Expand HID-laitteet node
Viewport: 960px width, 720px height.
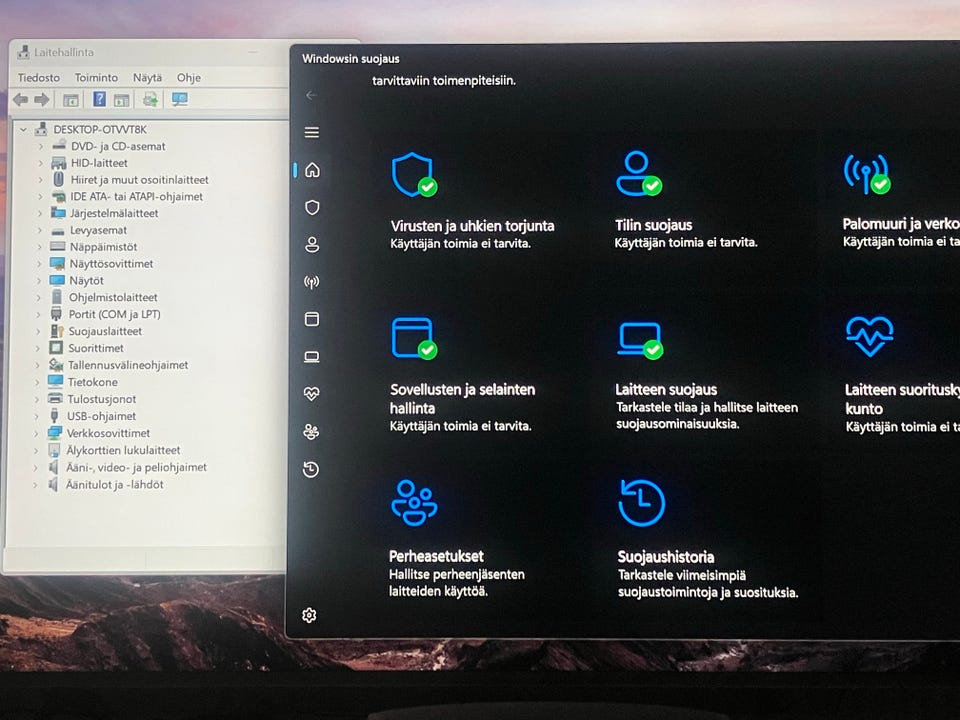point(41,163)
